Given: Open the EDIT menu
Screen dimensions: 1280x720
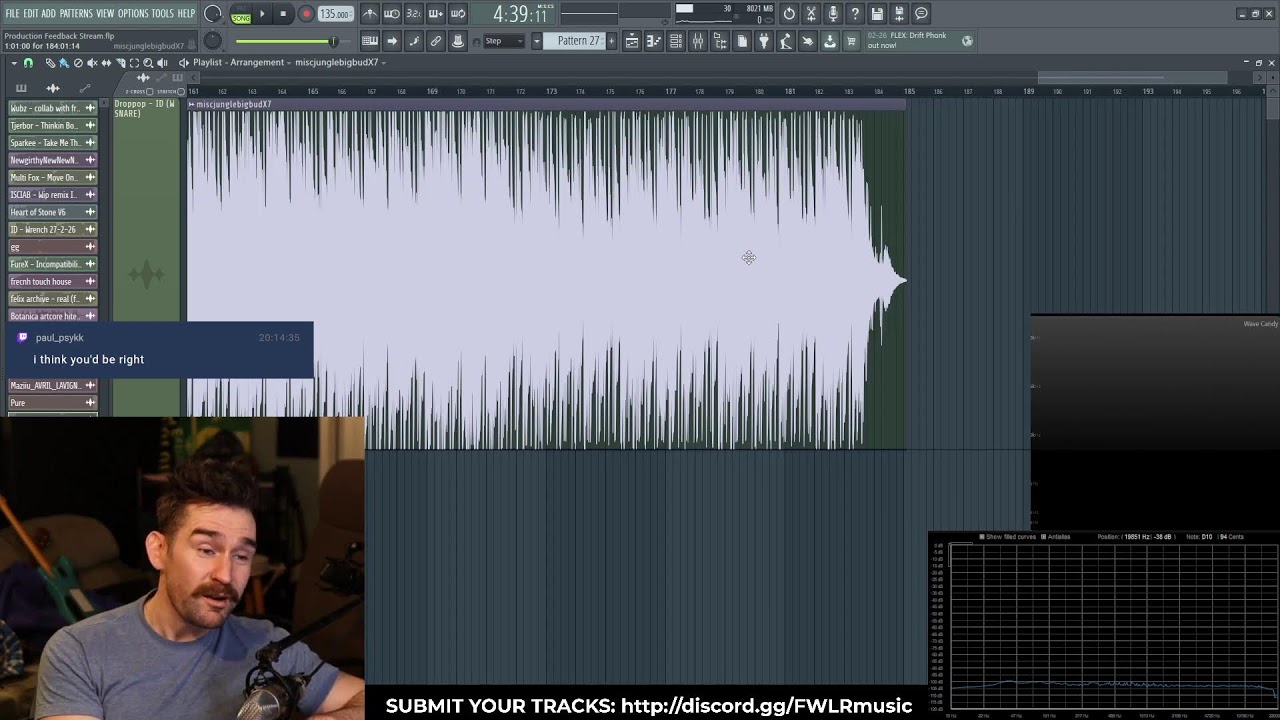Looking at the screenshot, I should coord(31,13).
